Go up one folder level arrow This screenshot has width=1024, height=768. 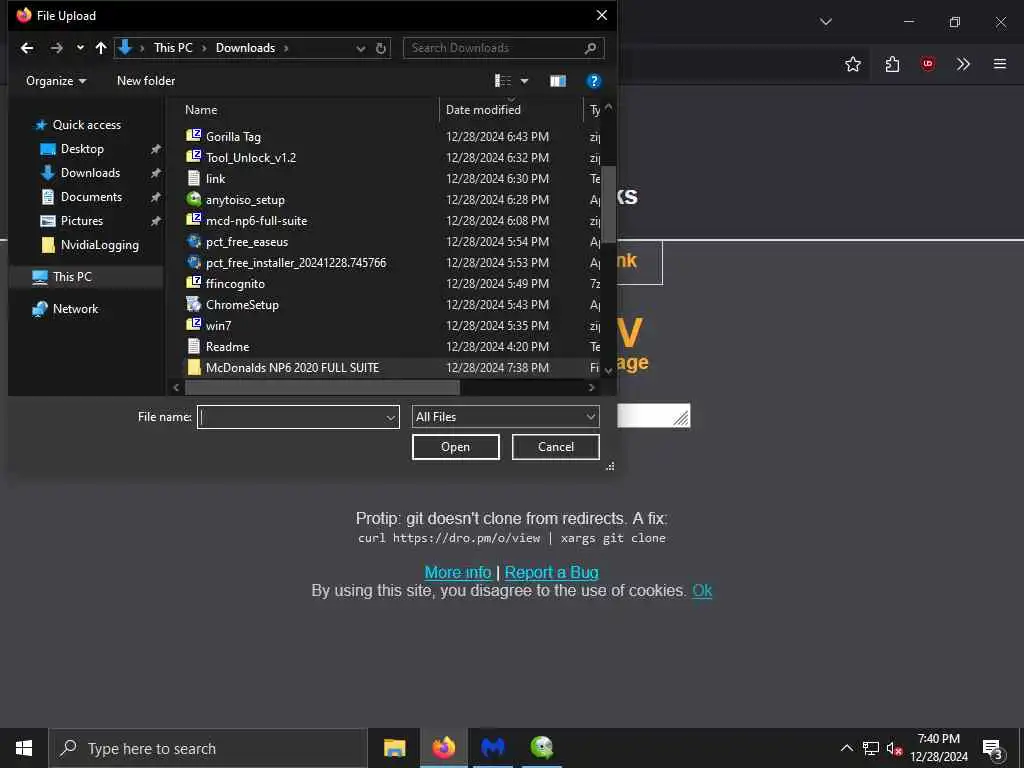click(x=101, y=48)
